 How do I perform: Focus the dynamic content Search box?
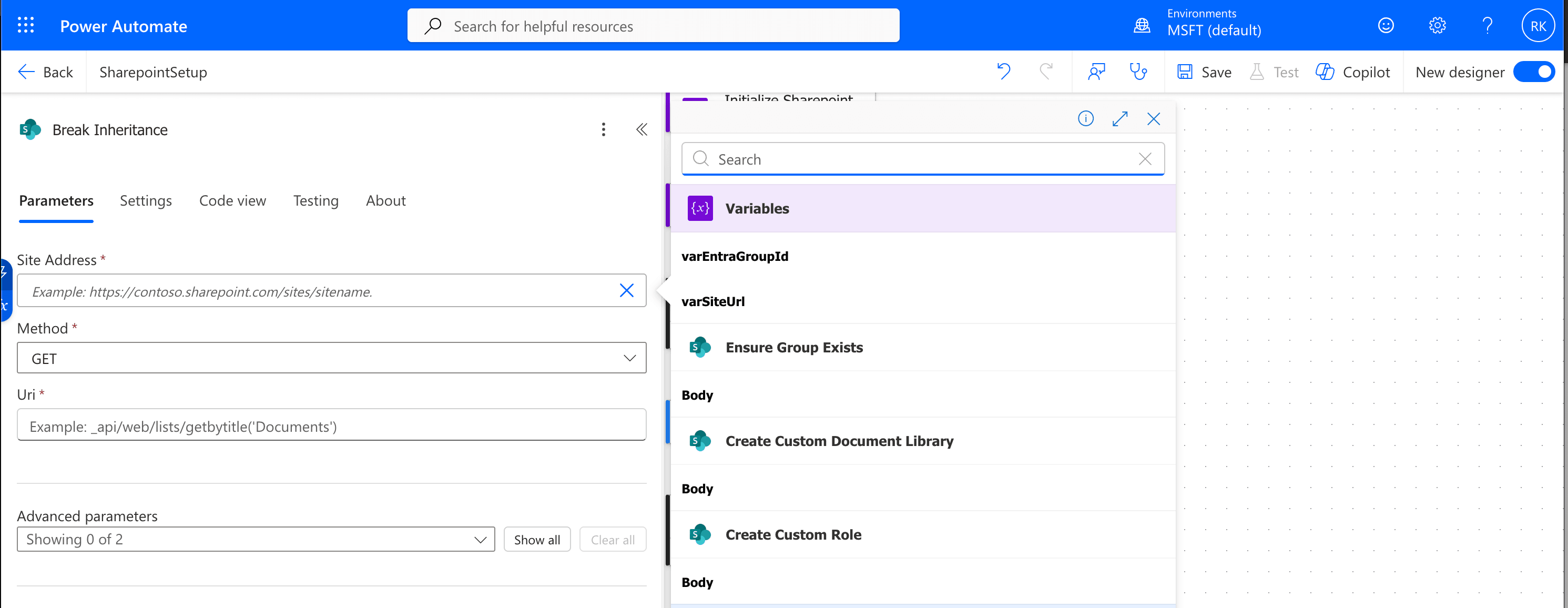[x=923, y=159]
